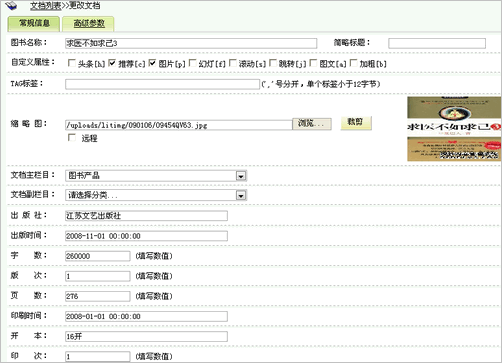Switch to the 常规信息 tab
This screenshot has width=502, height=363.
[x=34, y=23]
